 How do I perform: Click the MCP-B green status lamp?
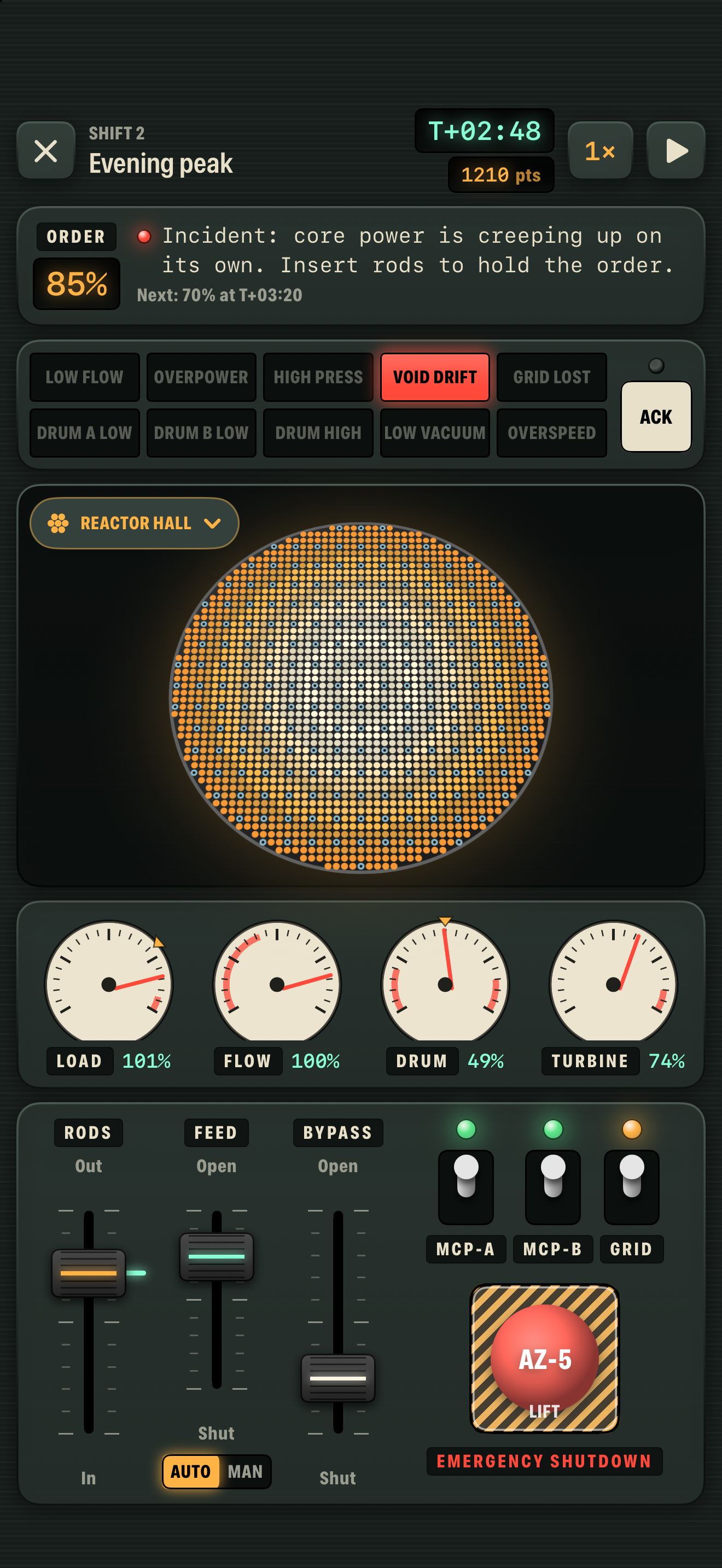pos(553,1129)
